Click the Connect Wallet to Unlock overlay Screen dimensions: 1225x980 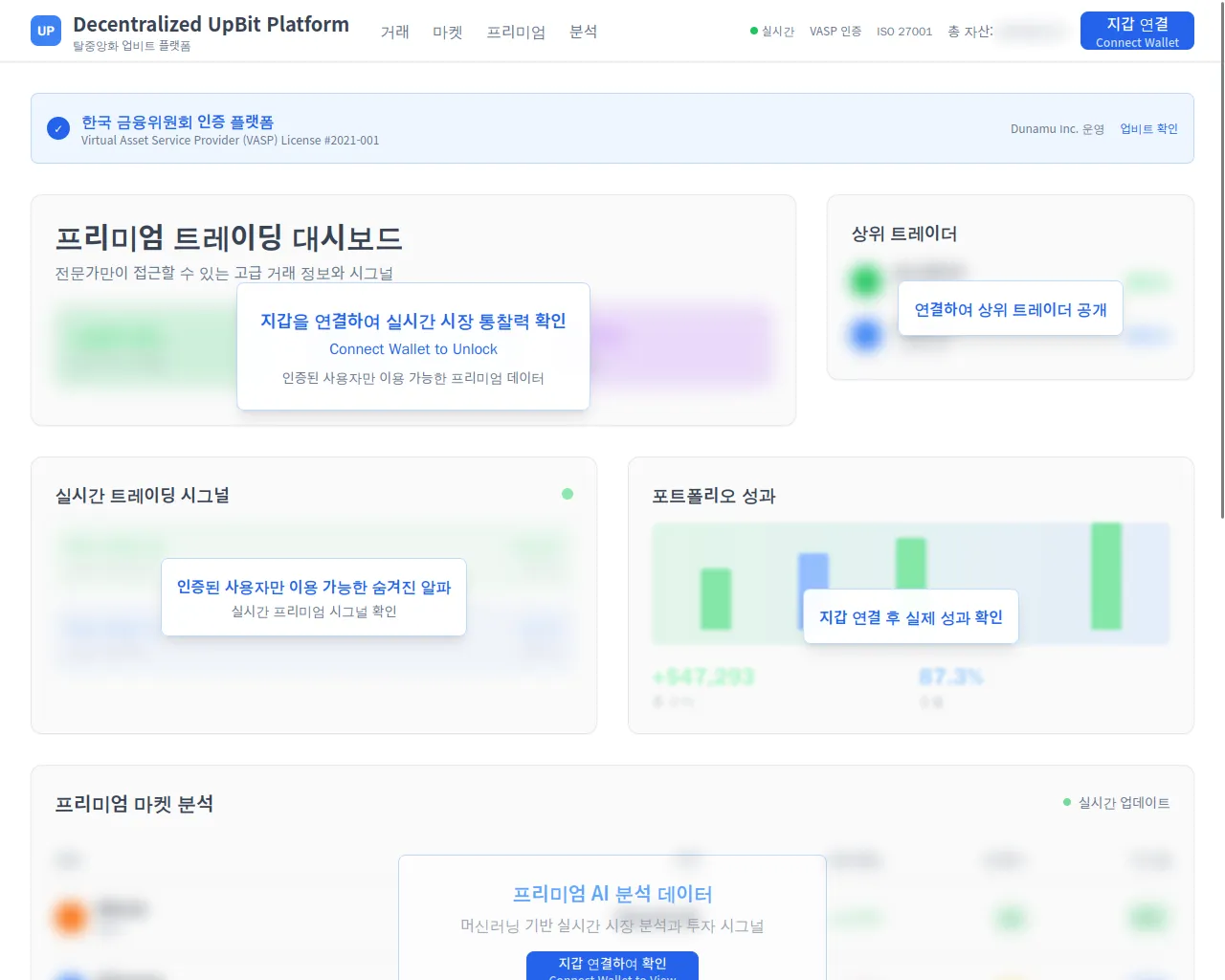pyautogui.click(x=413, y=346)
